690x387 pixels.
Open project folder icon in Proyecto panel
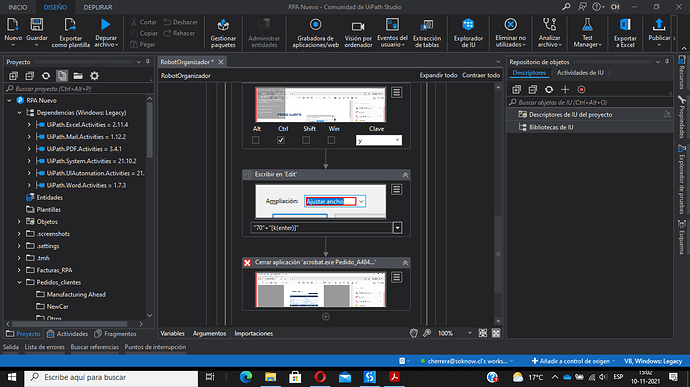[x=78, y=76]
